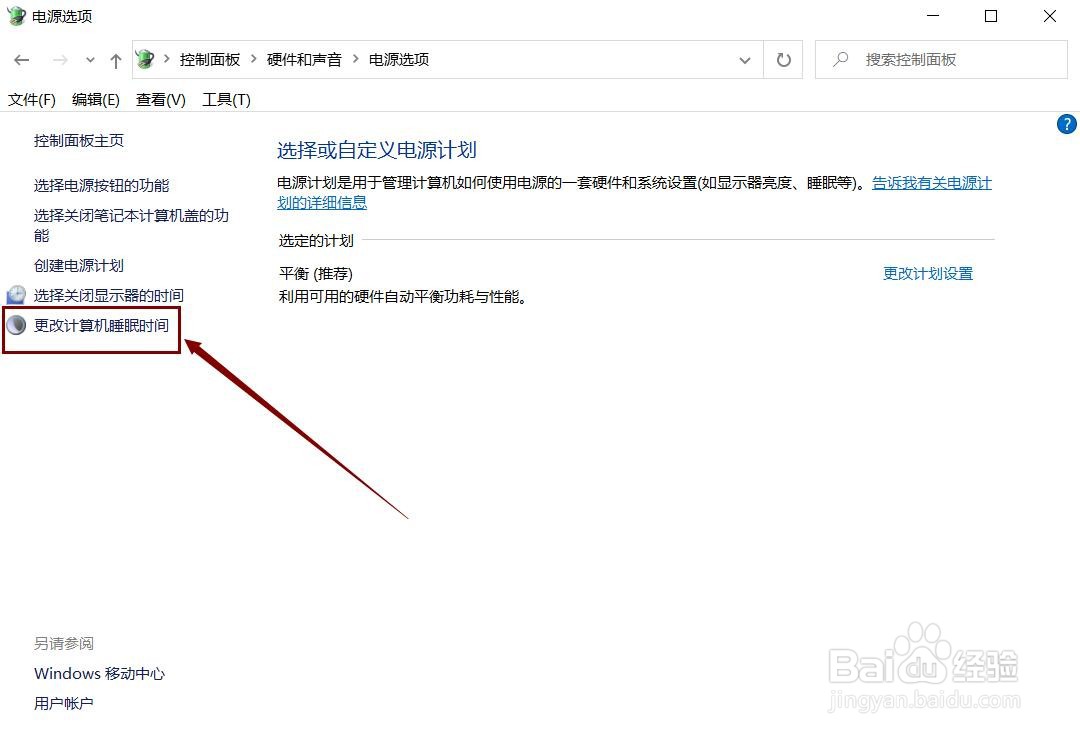
Task: Open 告诉我有关电源计划的详细信息 link
Action: coord(931,183)
